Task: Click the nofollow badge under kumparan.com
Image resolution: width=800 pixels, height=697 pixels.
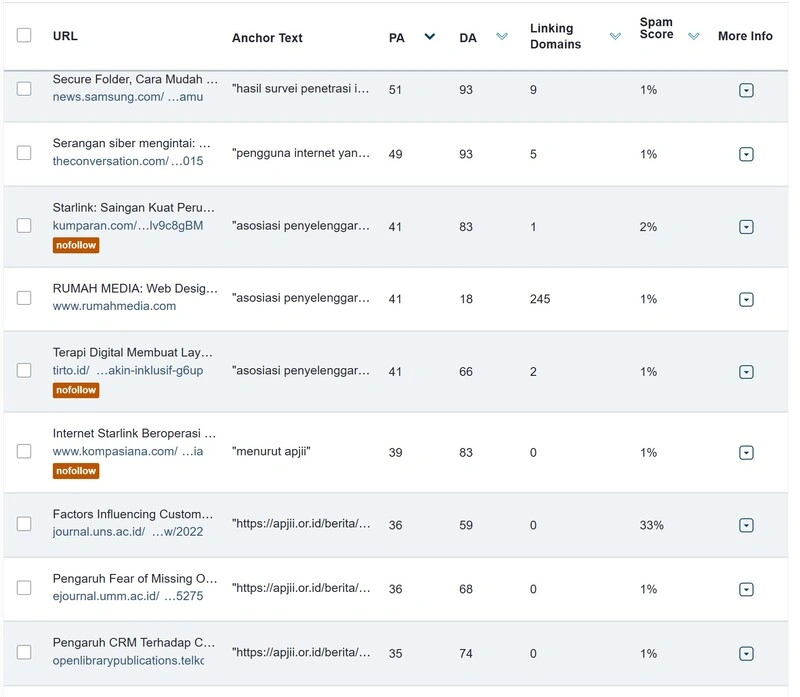Action: [x=76, y=245]
